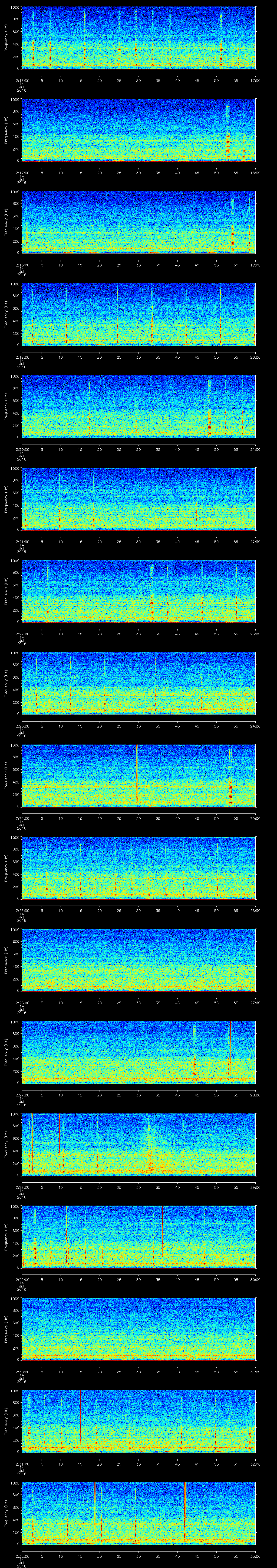The image size is (277, 1568).
Task: Pick the spectrogram panel starting at 2:22:00
Action: click(x=138, y=591)
